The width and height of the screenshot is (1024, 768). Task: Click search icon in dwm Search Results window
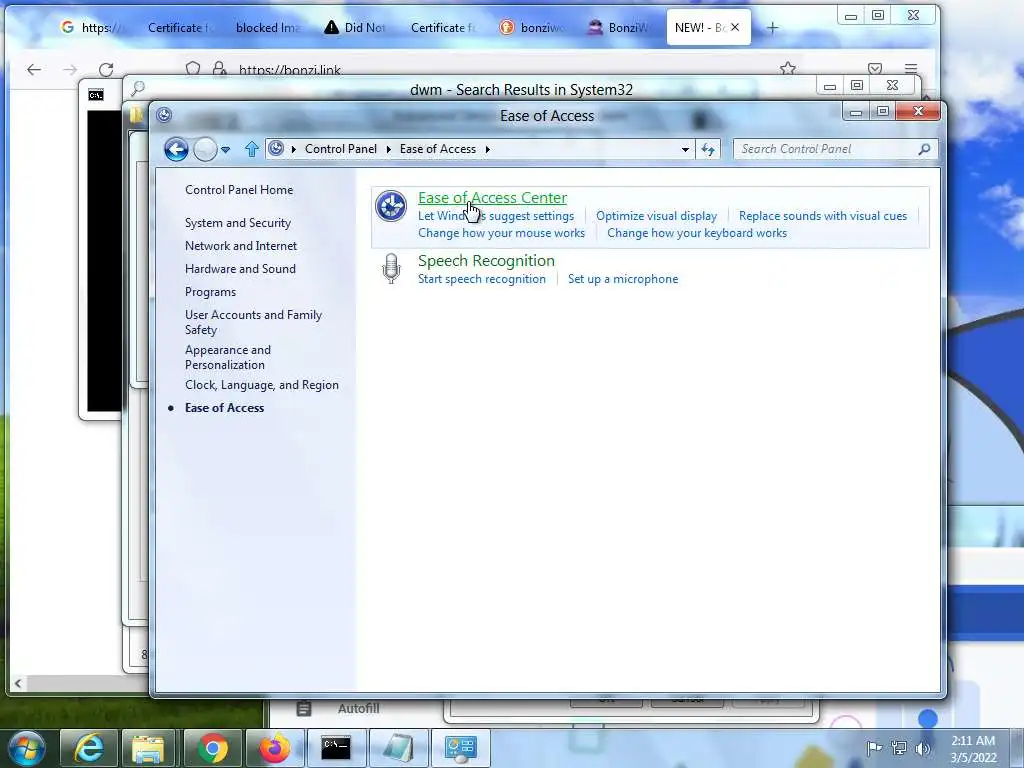point(138,88)
